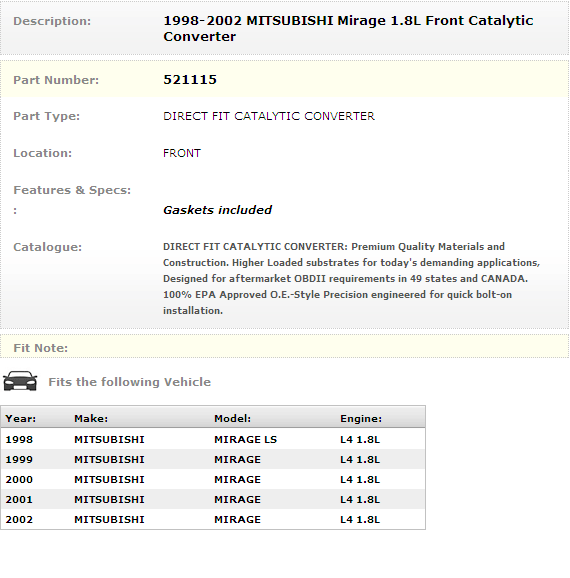
Task: Click the Year column header
Action: pyautogui.click(x=21, y=418)
